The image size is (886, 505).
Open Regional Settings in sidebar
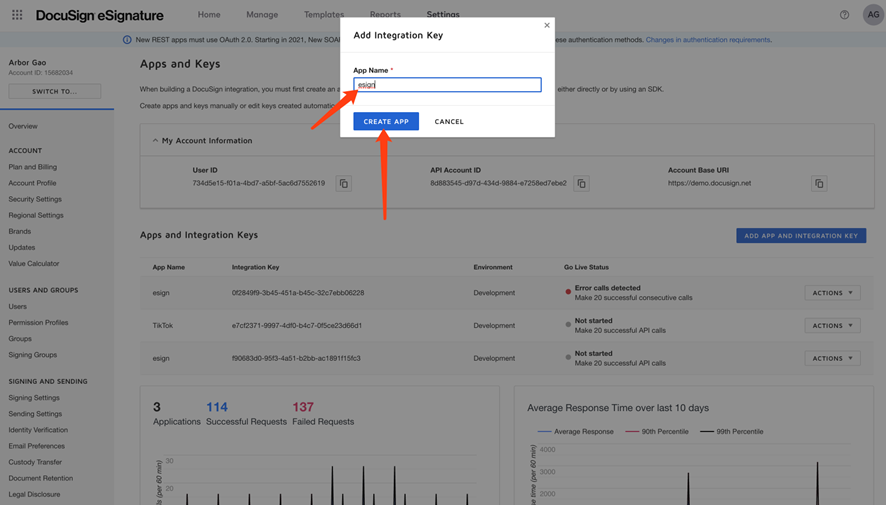(36, 215)
